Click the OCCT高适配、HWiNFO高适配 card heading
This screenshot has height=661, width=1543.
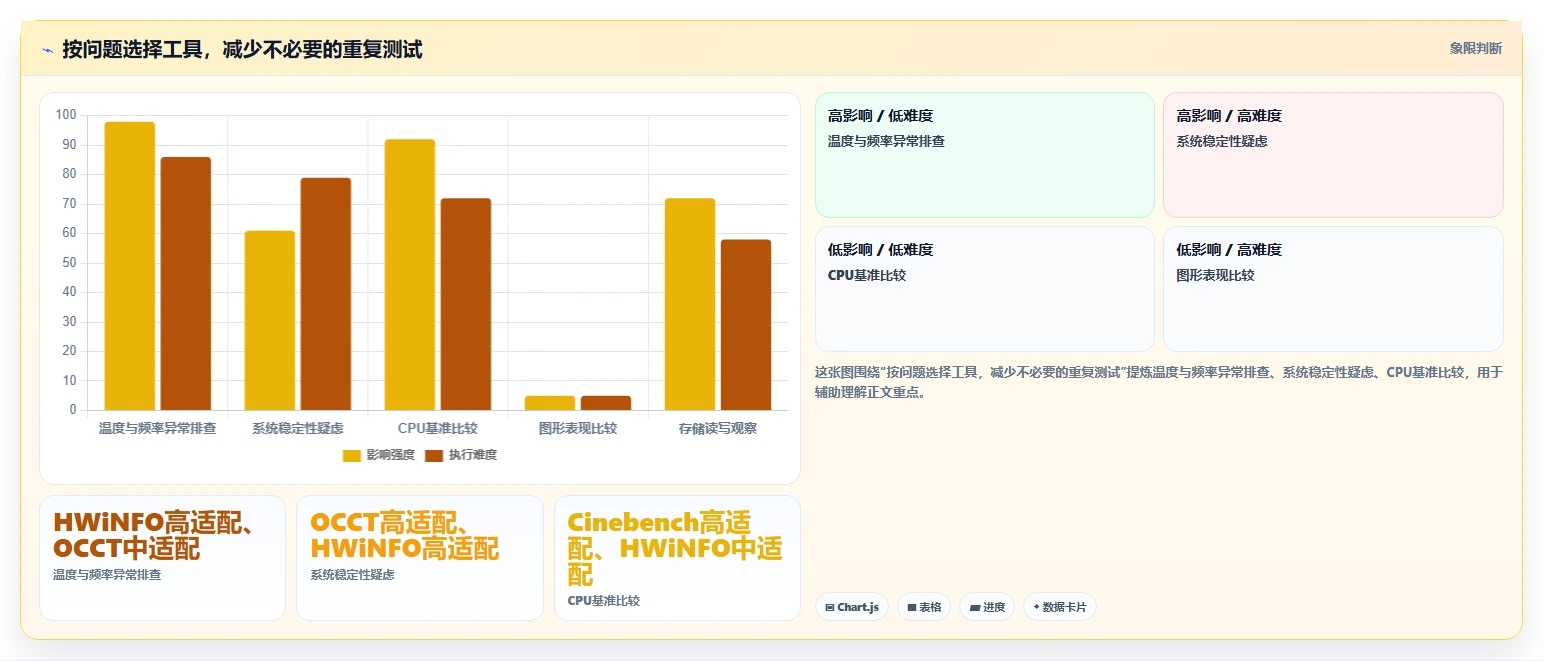(405, 535)
